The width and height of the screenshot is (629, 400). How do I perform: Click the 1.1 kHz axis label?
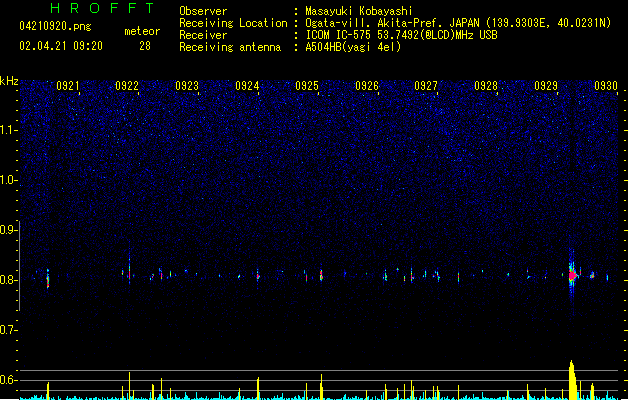click(8, 130)
